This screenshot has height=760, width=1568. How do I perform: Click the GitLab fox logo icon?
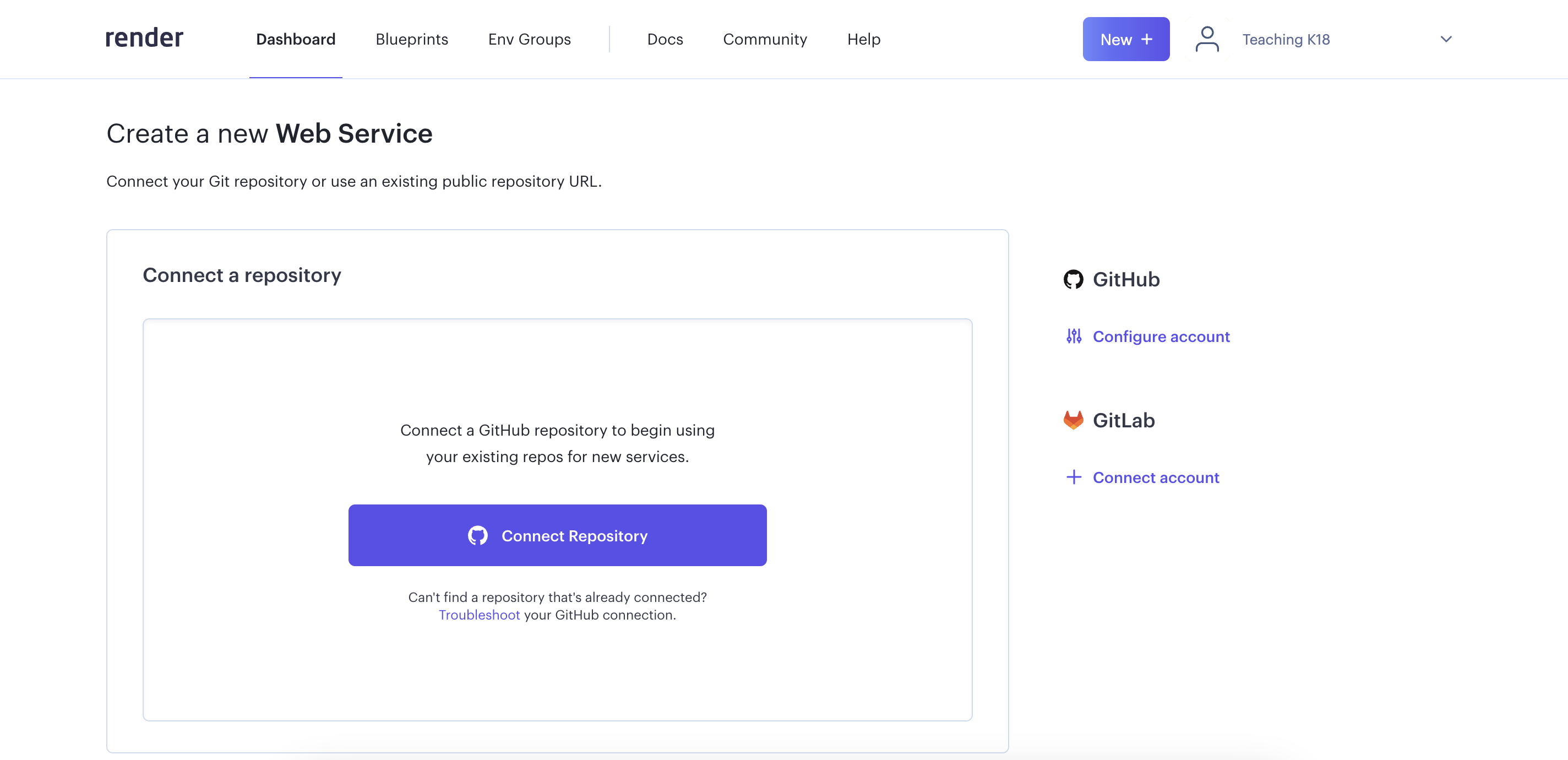click(x=1073, y=420)
